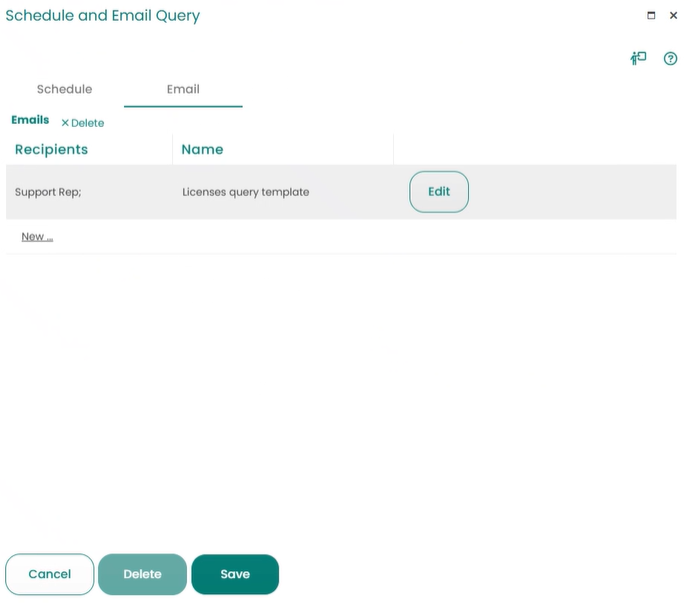Click the Recipients column header

(x=52, y=150)
